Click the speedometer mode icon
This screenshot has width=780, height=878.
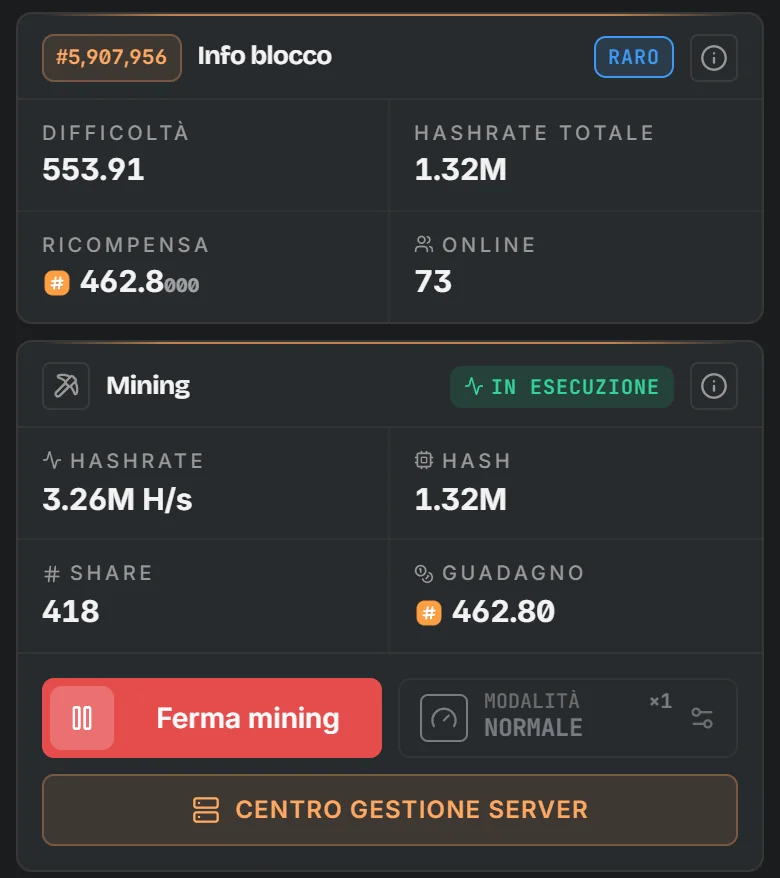[444, 718]
